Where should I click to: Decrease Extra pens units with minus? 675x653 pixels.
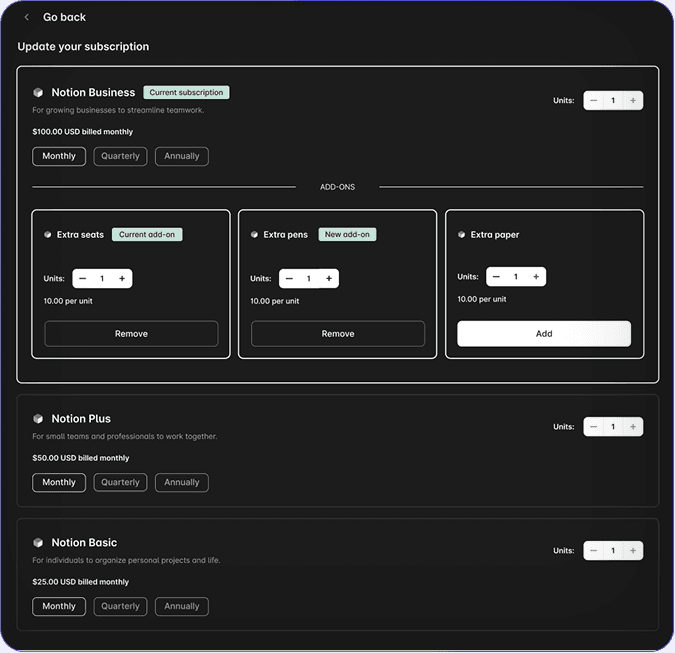pos(289,279)
